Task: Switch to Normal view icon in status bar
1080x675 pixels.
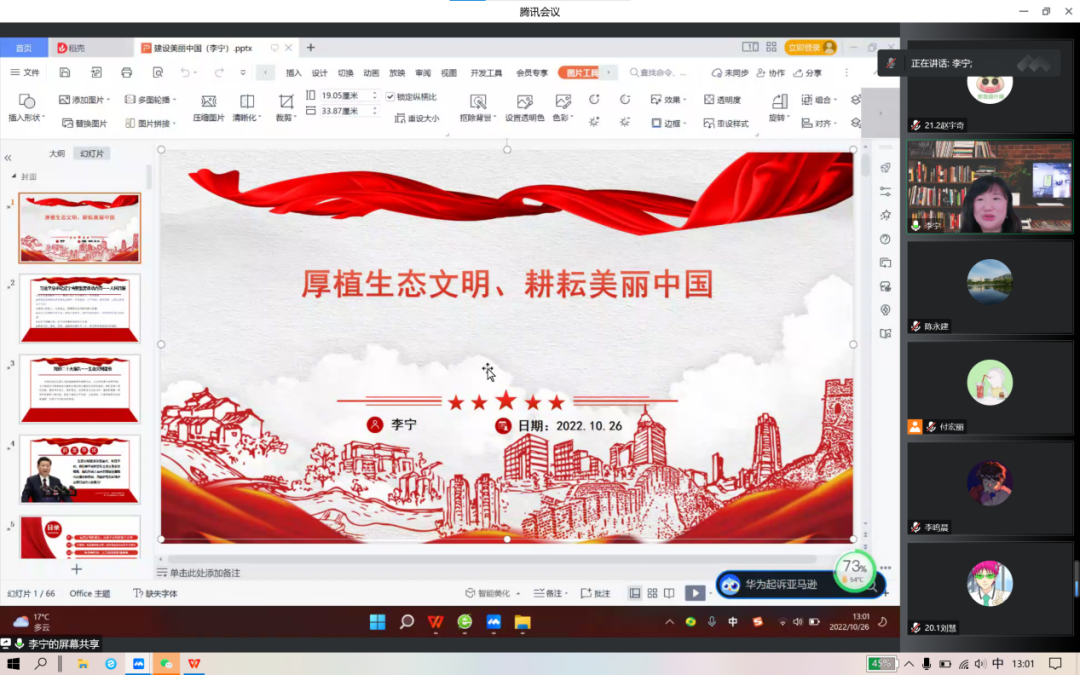Action: pyautogui.click(x=634, y=593)
